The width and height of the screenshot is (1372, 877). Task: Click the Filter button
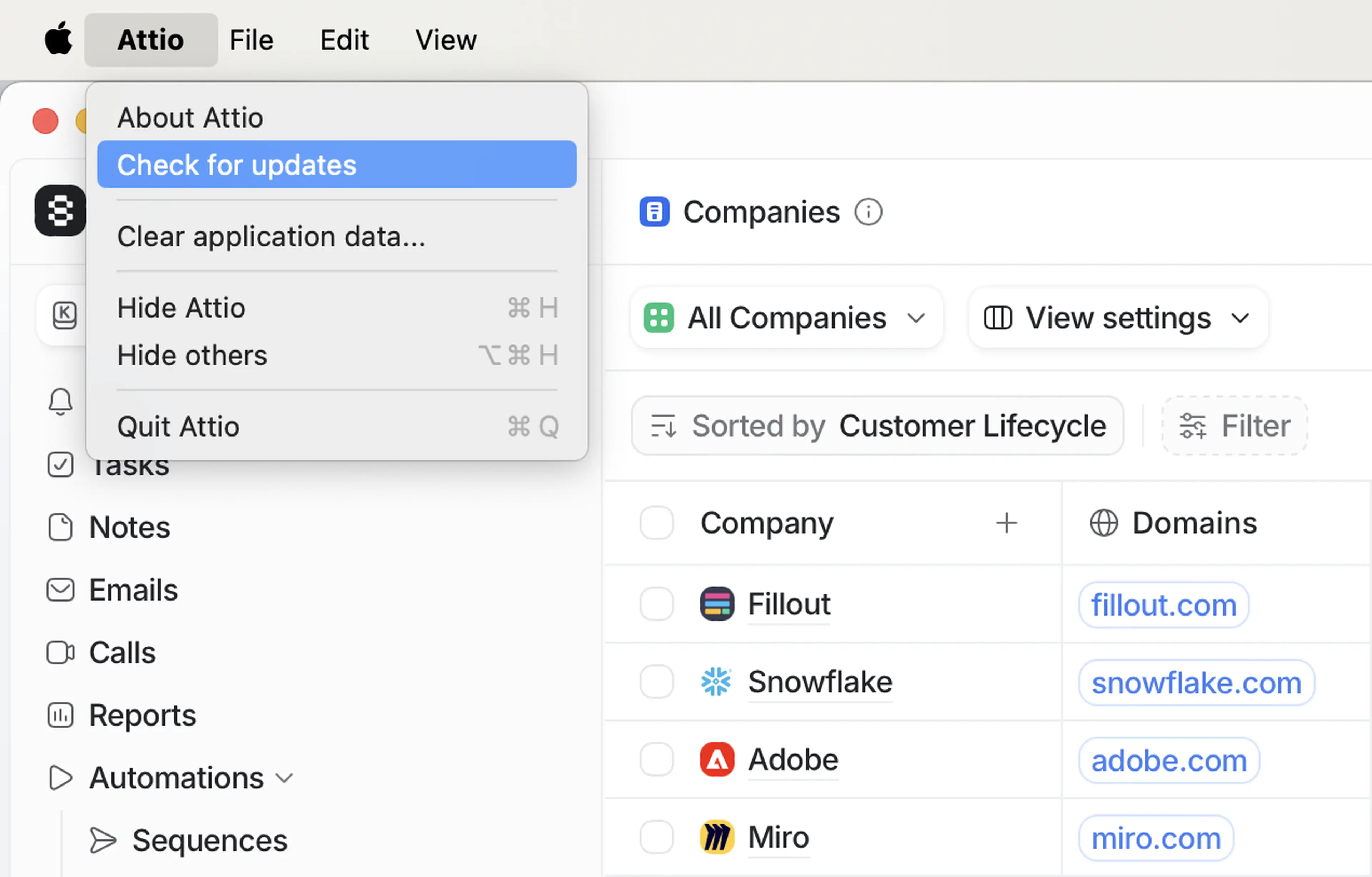1234,426
